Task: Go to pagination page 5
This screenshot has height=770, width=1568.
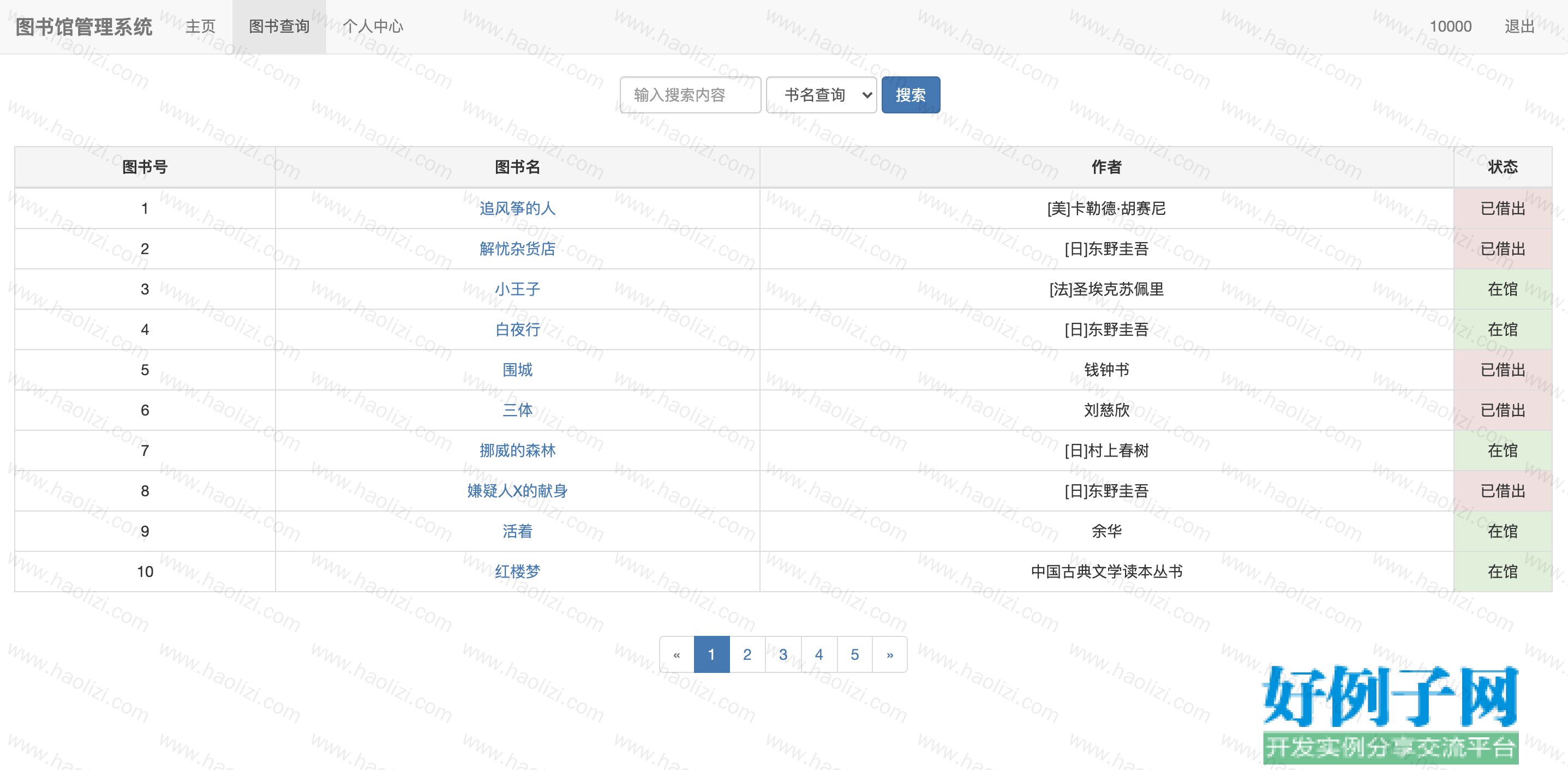Action: click(854, 654)
